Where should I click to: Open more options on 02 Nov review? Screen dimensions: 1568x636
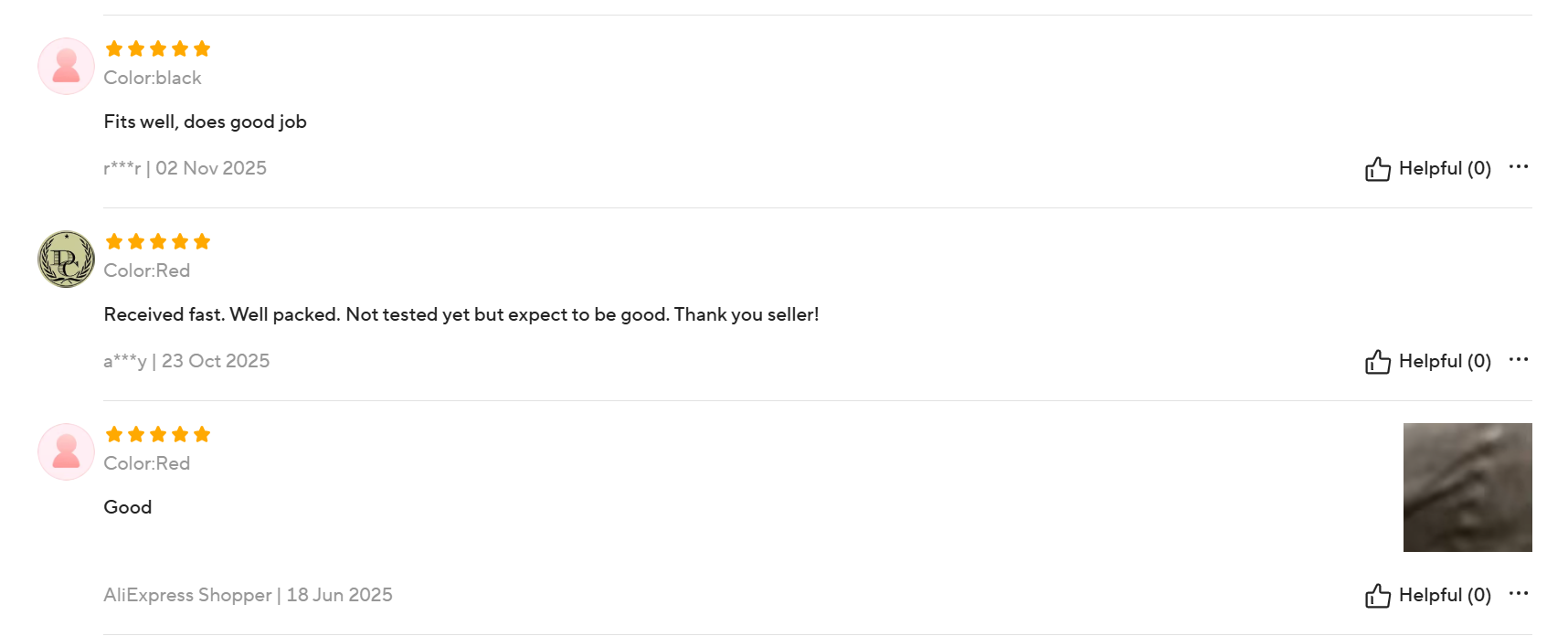pos(1518,166)
